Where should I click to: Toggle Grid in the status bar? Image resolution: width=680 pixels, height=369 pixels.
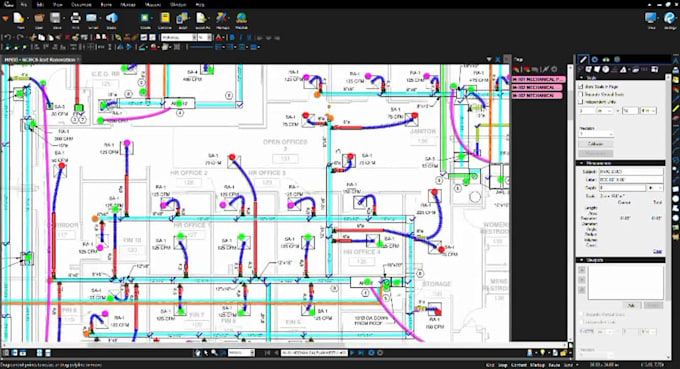[x=490, y=365]
